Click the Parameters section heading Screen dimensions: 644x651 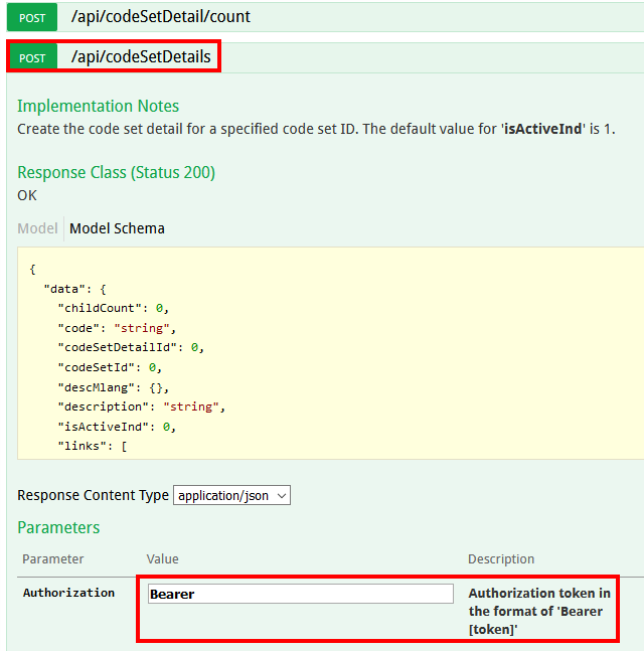(x=59, y=527)
